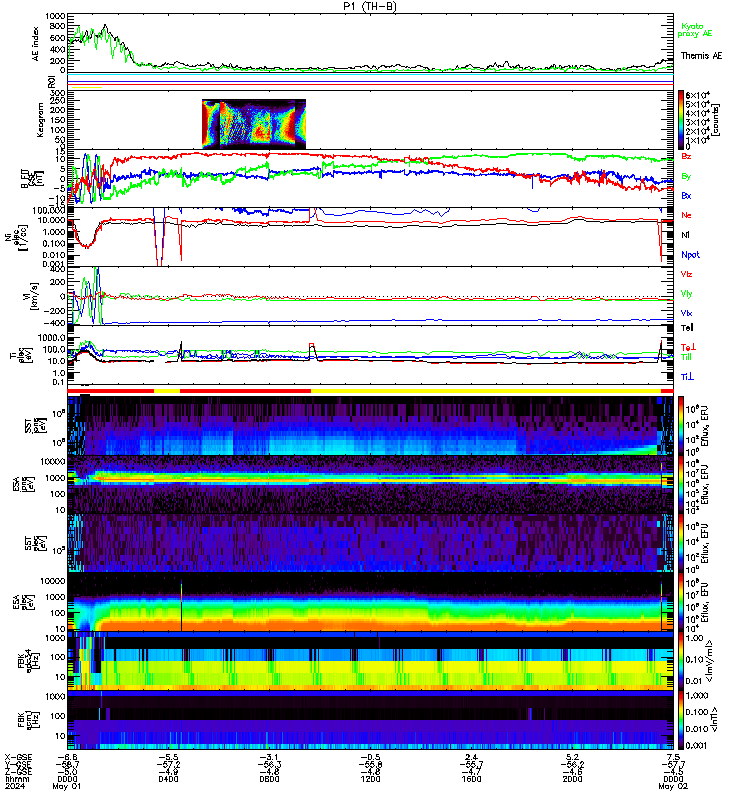Select the green Ti parallel legend label
Screen dimensions: 750x800
(x=686, y=357)
